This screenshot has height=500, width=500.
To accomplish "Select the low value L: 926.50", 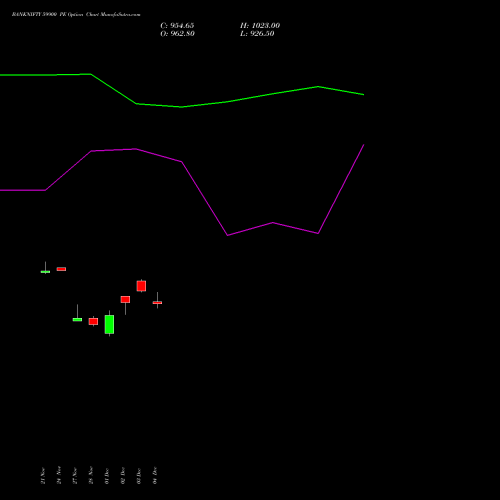I will [257, 34].
